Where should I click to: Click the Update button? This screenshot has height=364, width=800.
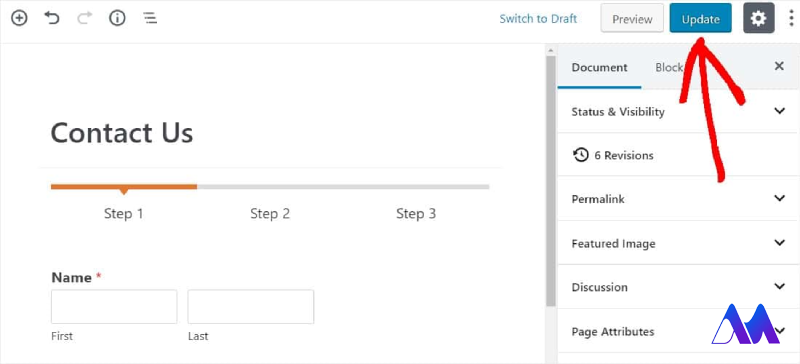click(701, 19)
